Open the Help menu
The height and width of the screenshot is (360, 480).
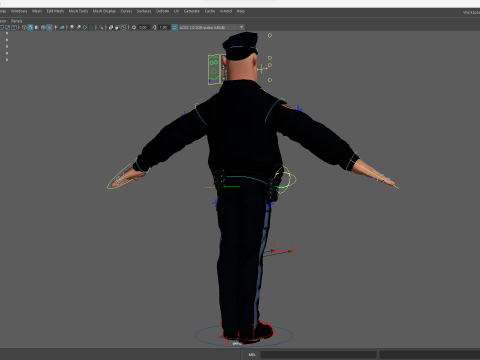(x=241, y=11)
